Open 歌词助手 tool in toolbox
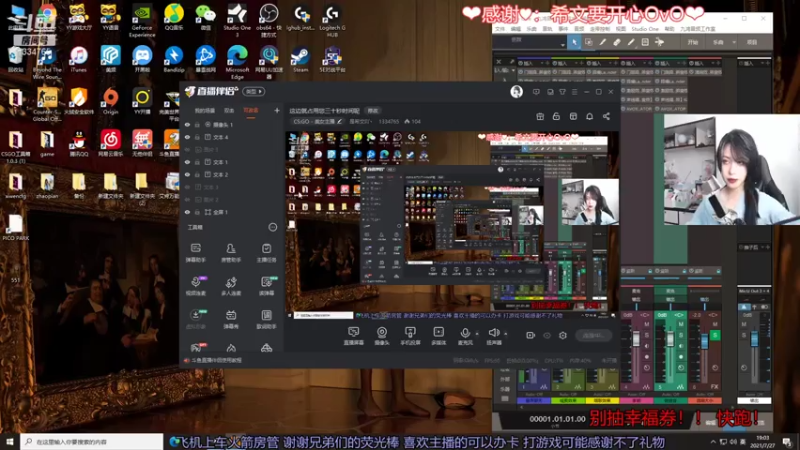 (266, 319)
